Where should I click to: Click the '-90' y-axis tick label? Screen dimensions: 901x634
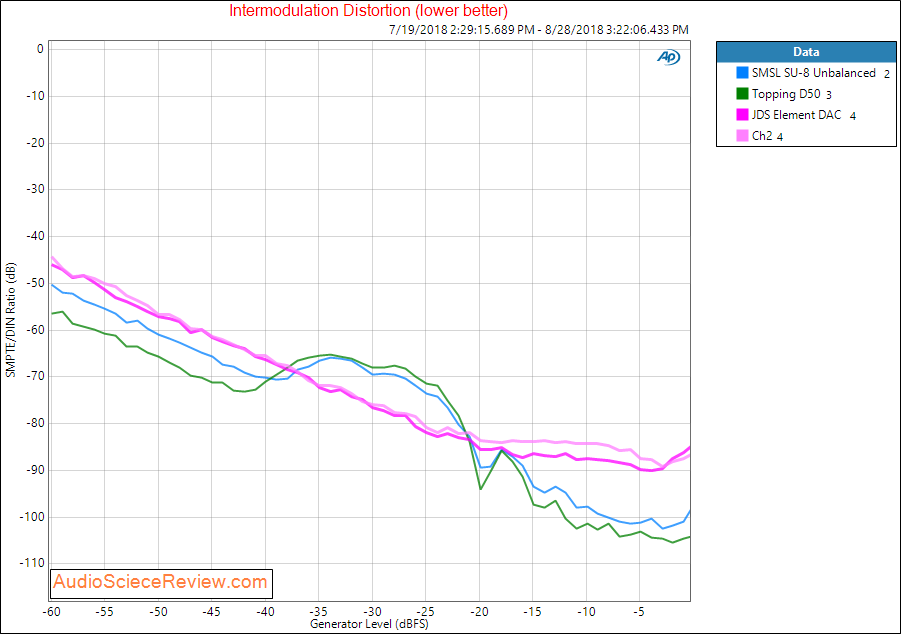click(35, 470)
